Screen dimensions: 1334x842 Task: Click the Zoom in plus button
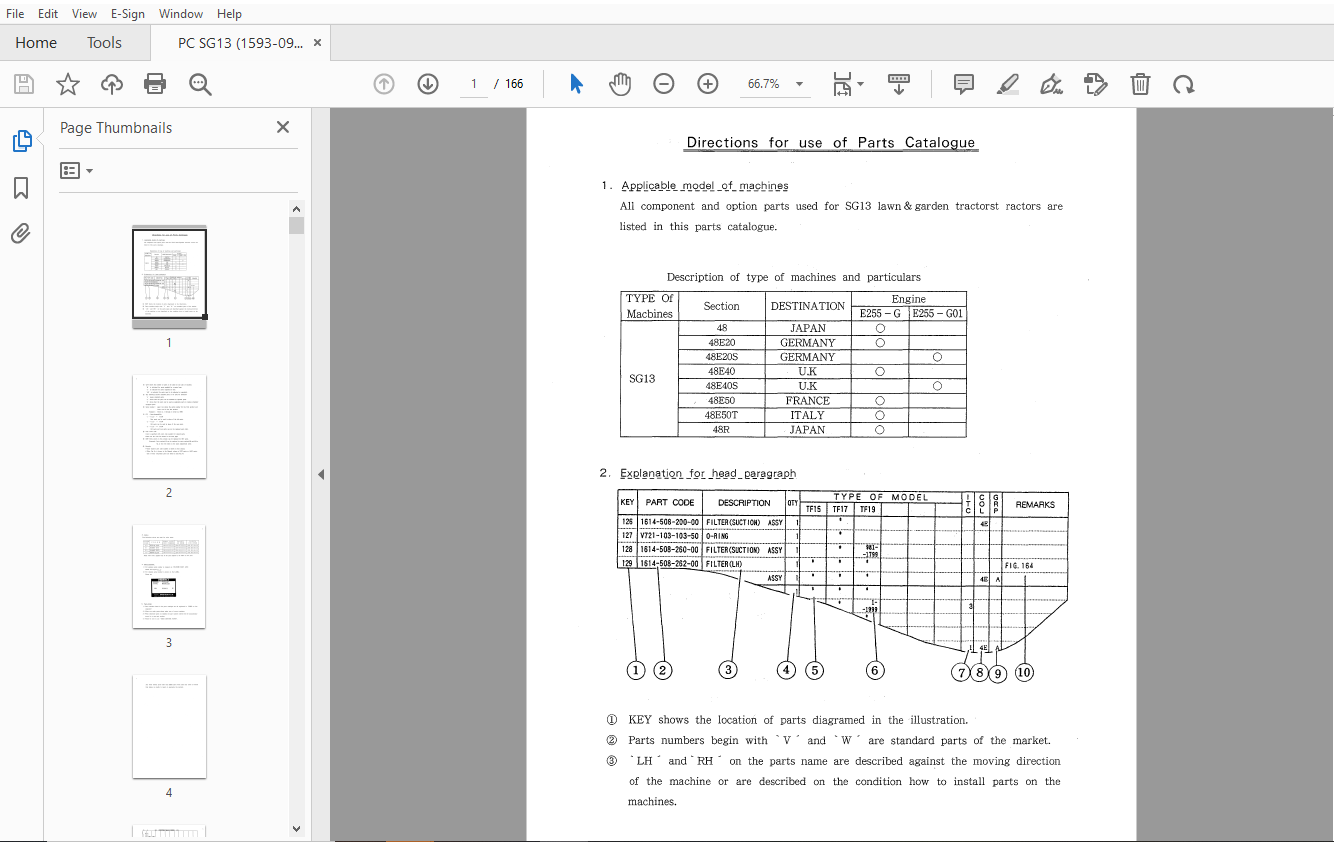coord(708,84)
